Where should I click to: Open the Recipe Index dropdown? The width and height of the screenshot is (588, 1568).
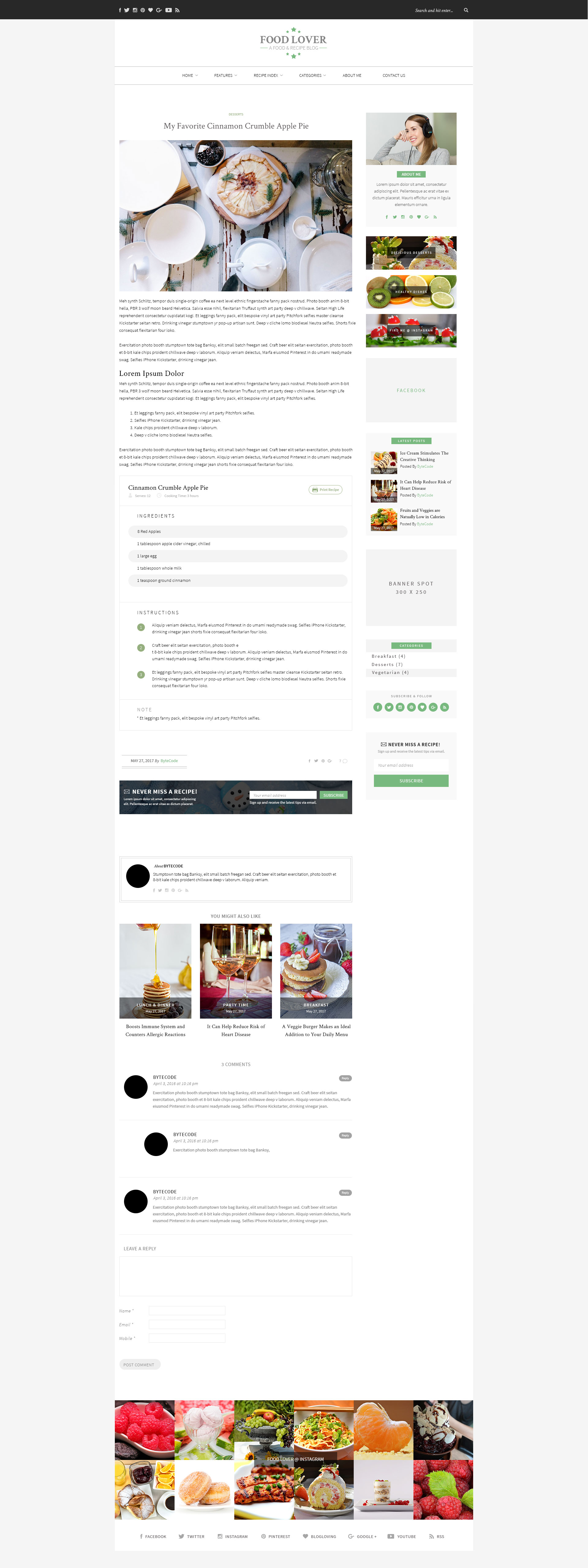268,76
